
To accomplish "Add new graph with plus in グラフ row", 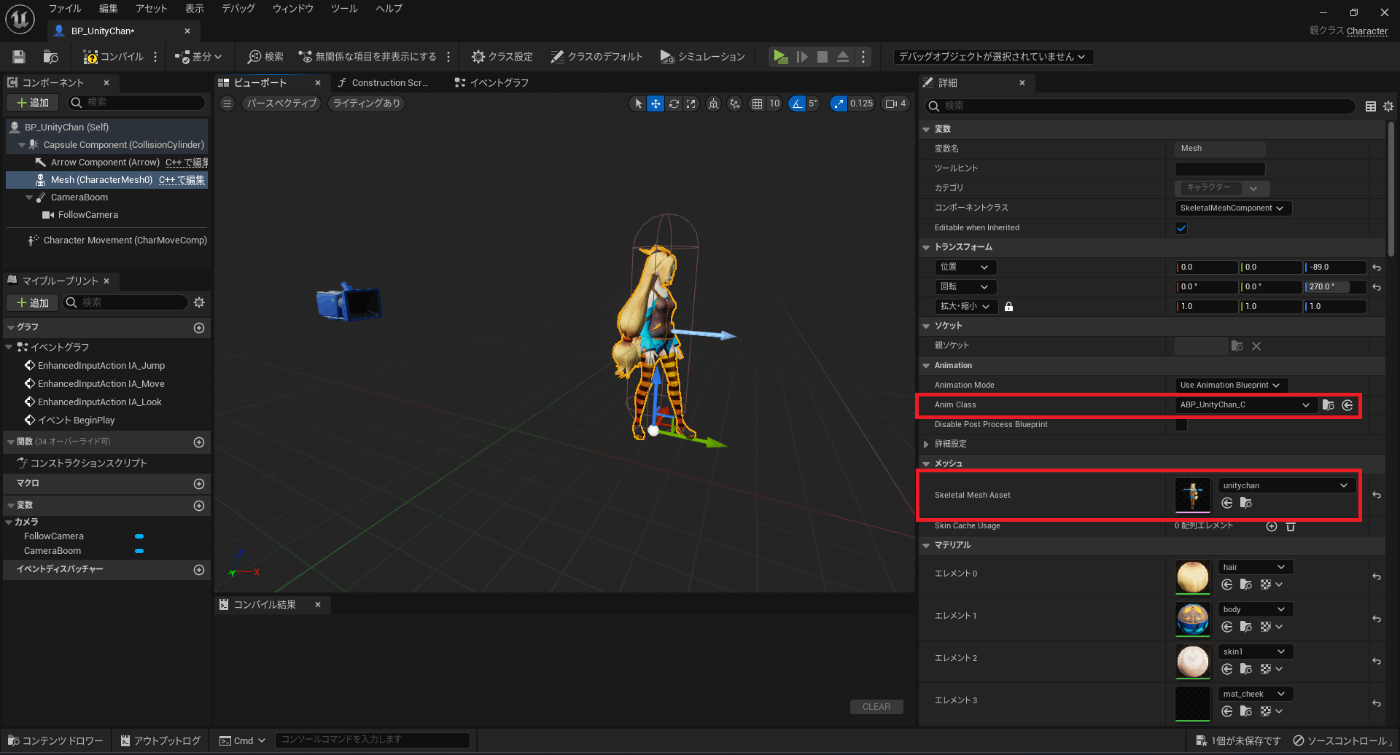I will (x=199, y=327).
